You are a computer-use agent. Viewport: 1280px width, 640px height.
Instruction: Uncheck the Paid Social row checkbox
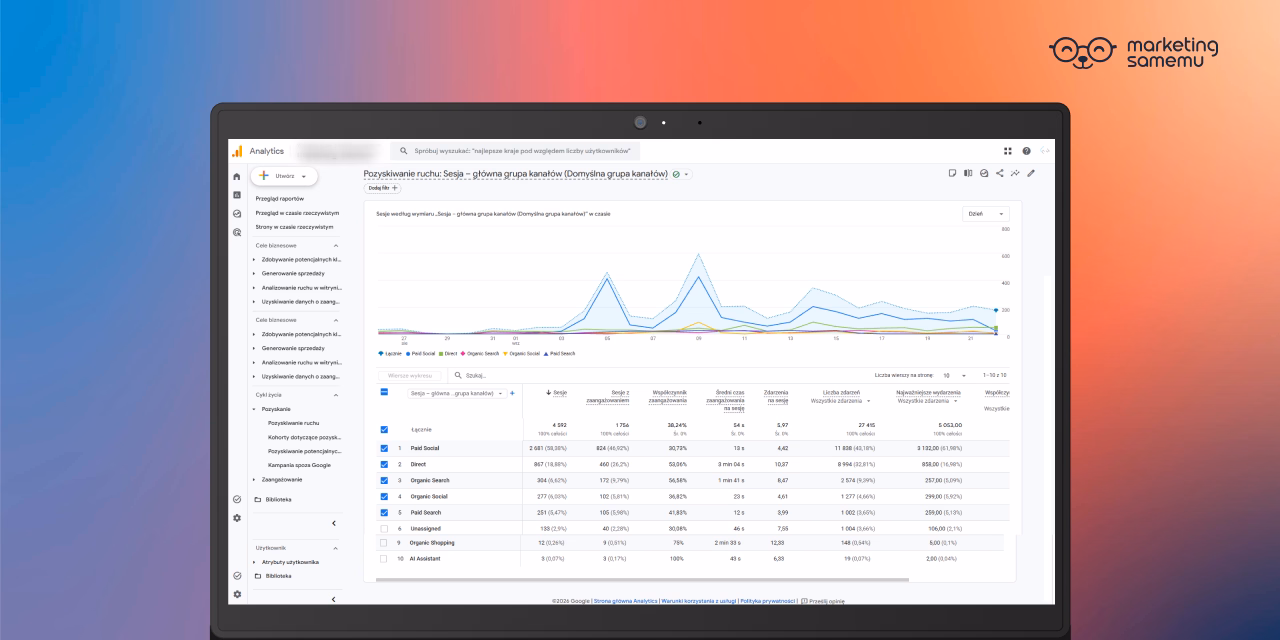click(384, 448)
